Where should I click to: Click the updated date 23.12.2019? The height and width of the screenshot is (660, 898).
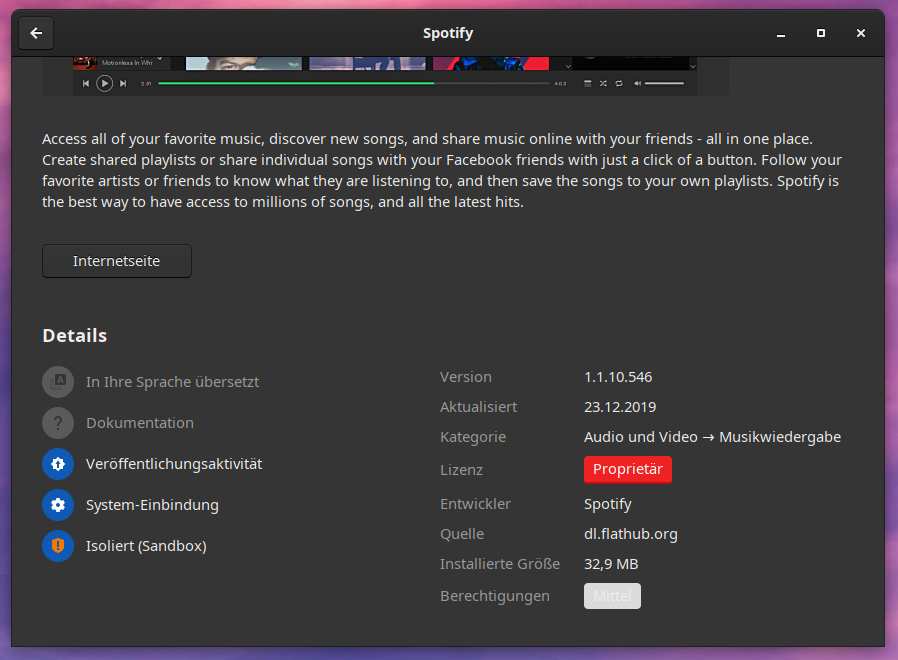620,407
